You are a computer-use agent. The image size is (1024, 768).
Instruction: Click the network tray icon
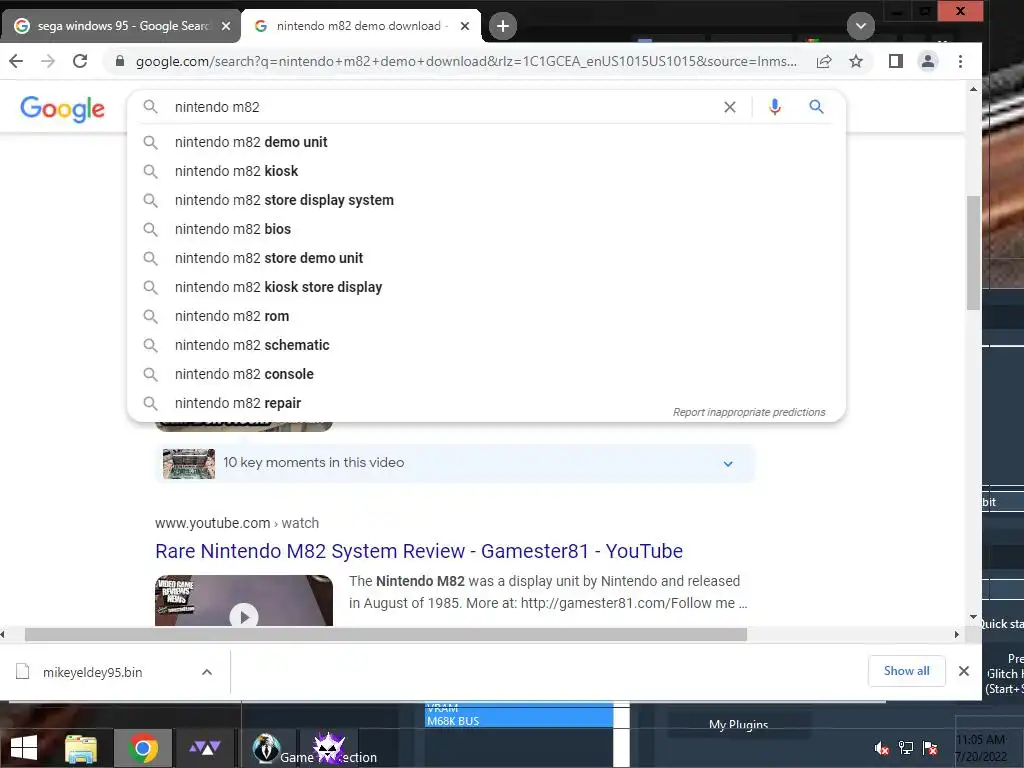[x=906, y=748]
